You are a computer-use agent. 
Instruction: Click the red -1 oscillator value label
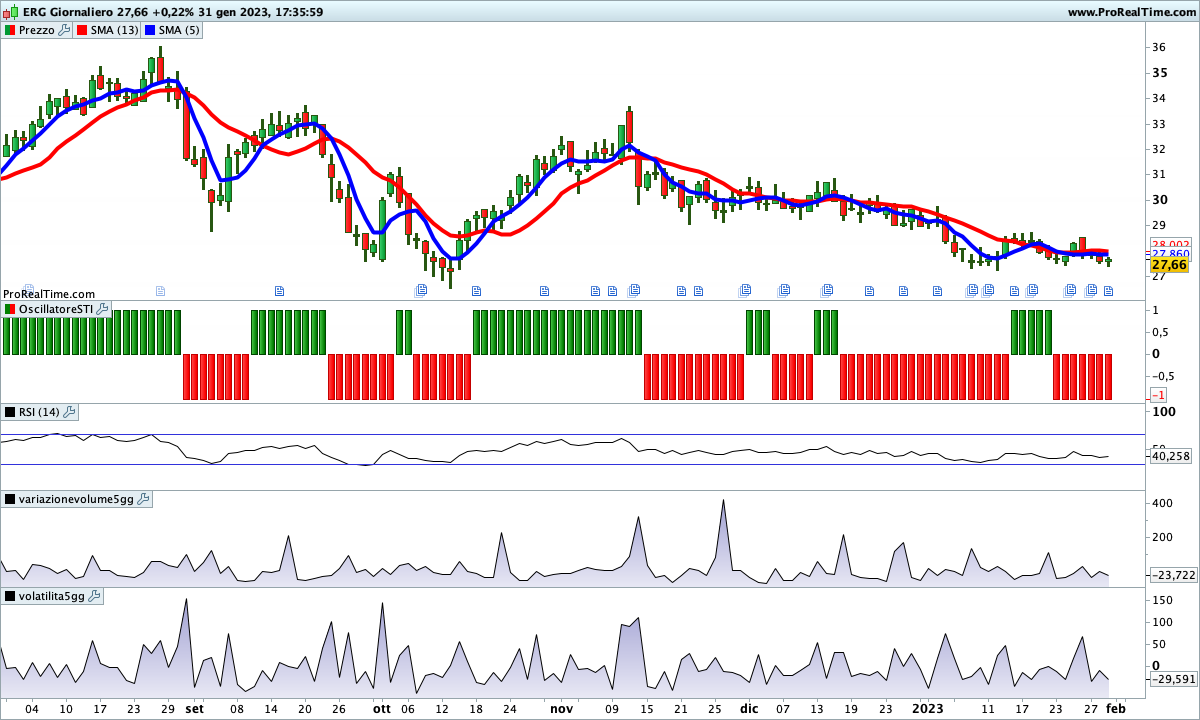point(1159,395)
